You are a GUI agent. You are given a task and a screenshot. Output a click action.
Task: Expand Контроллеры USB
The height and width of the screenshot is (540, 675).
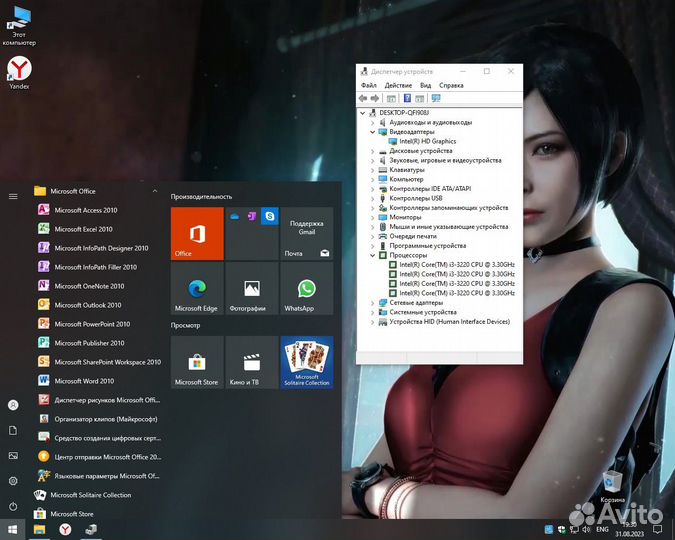coord(372,199)
